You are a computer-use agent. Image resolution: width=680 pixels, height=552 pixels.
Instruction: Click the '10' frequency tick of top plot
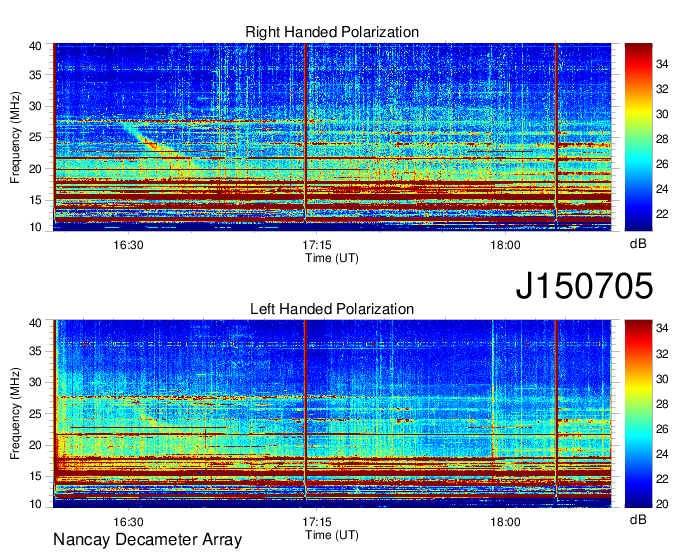[35, 227]
